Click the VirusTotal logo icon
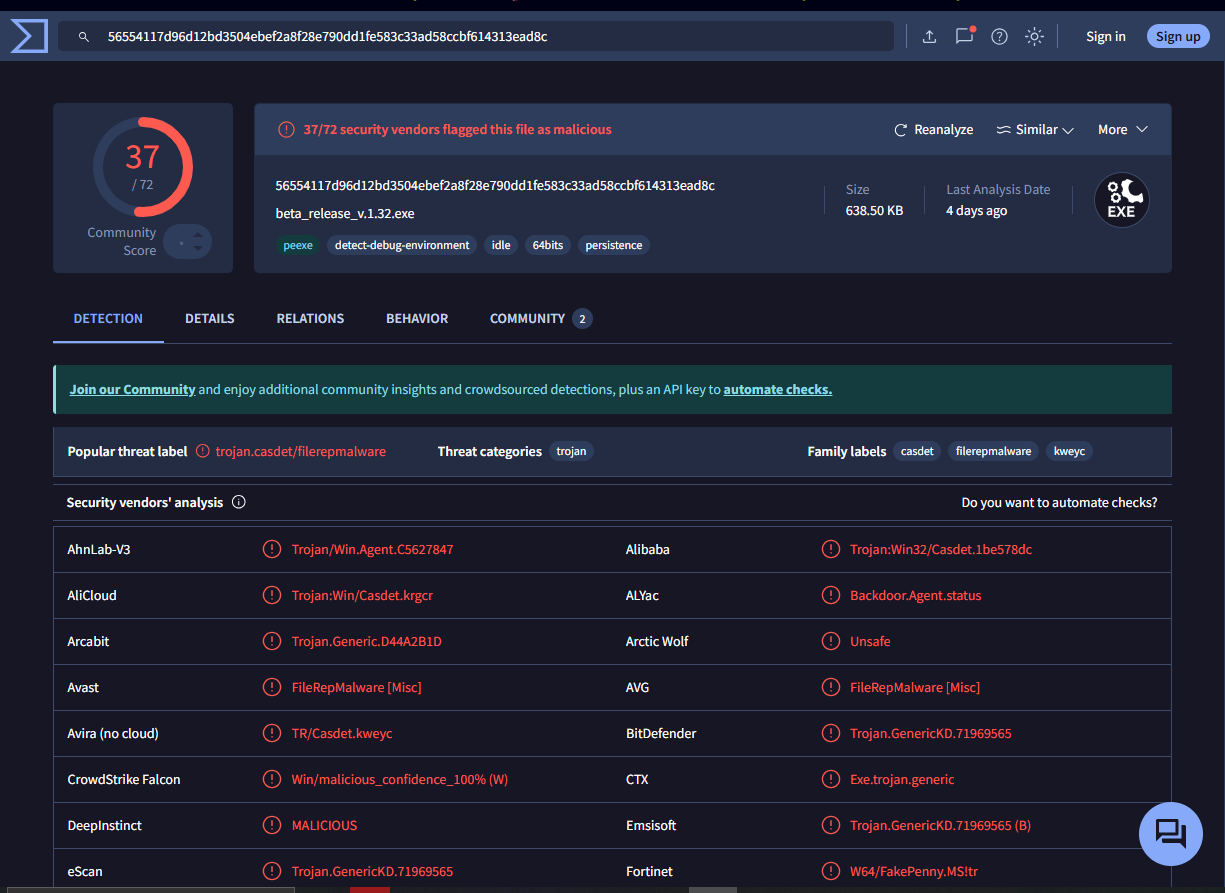 click(29, 36)
